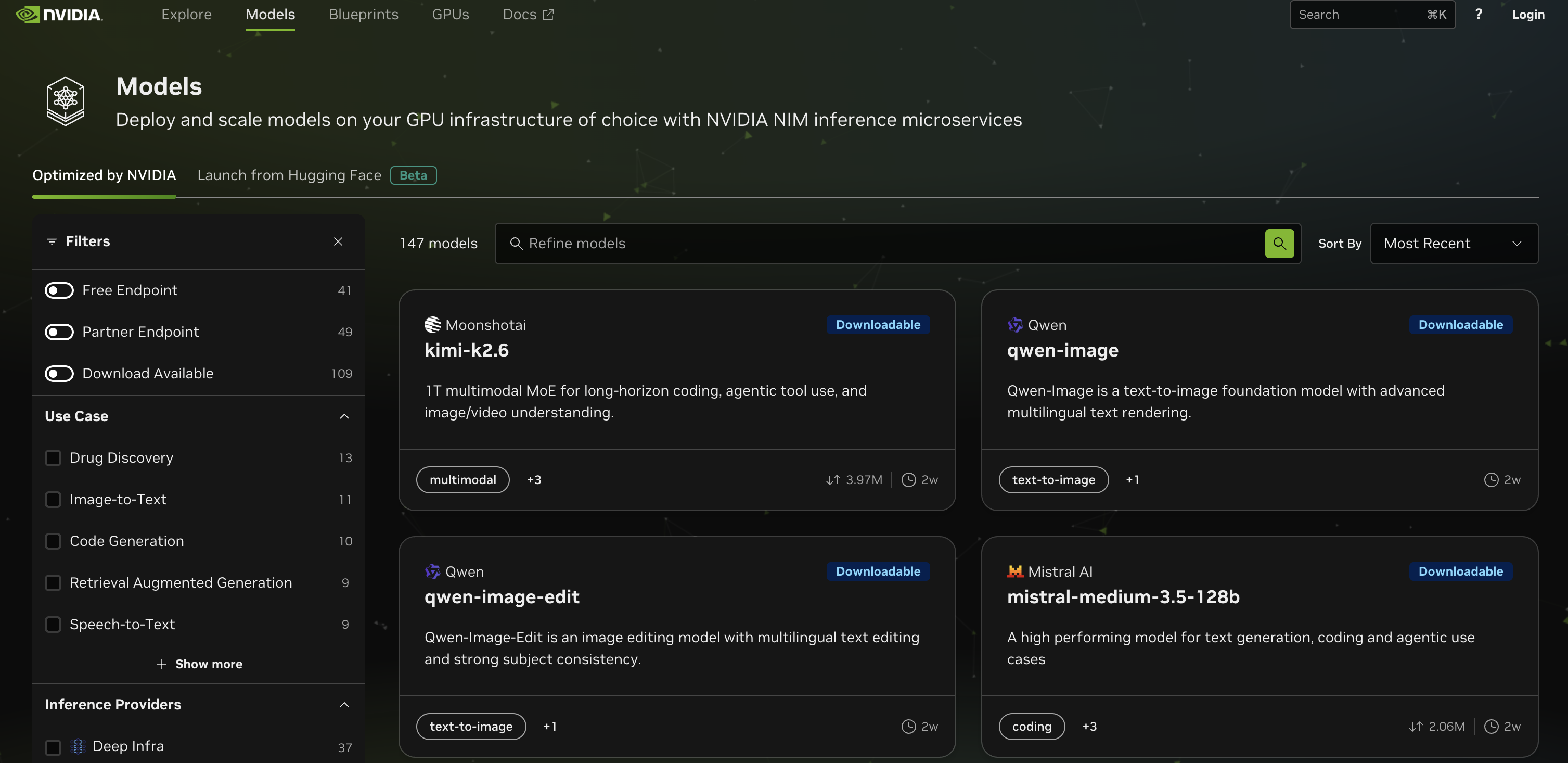Open the kimi-k2.6 model title

click(x=466, y=350)
